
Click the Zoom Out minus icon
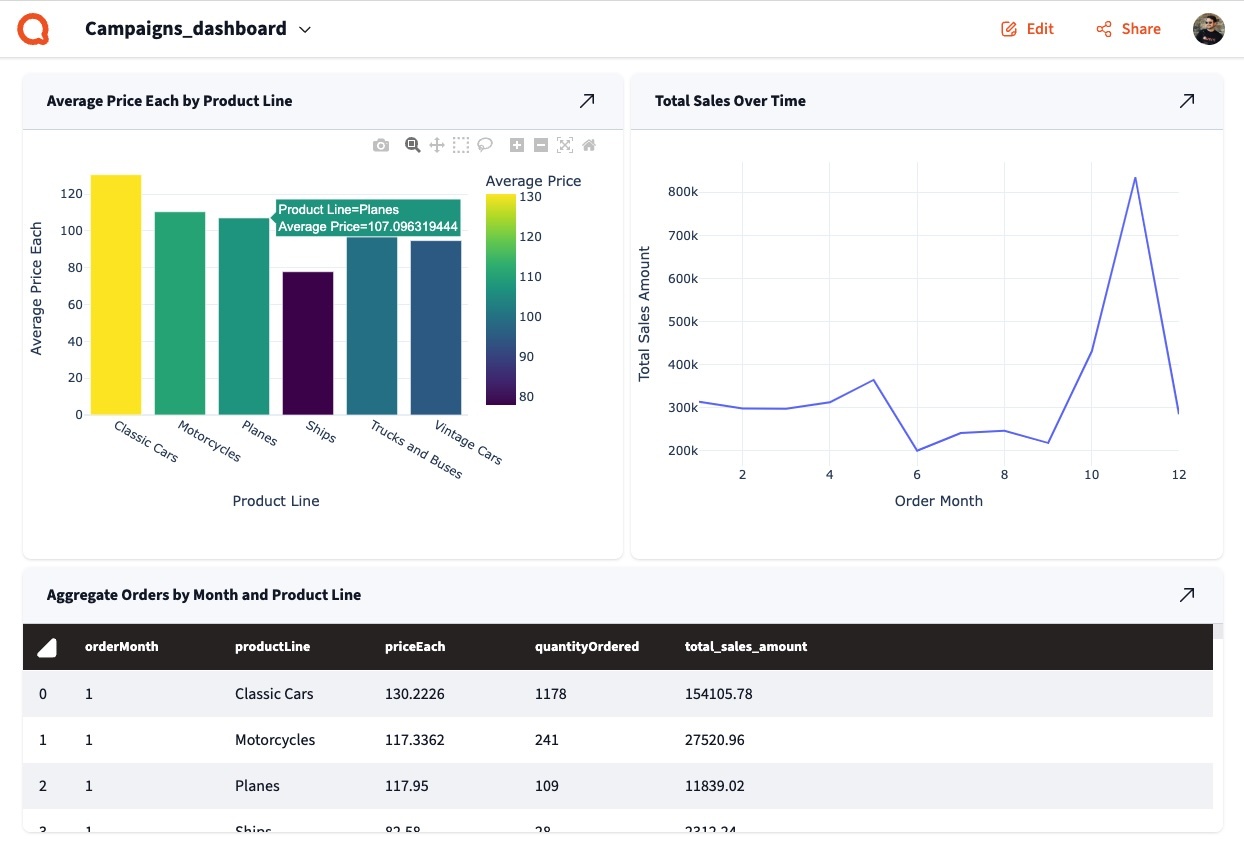point(541,145)
